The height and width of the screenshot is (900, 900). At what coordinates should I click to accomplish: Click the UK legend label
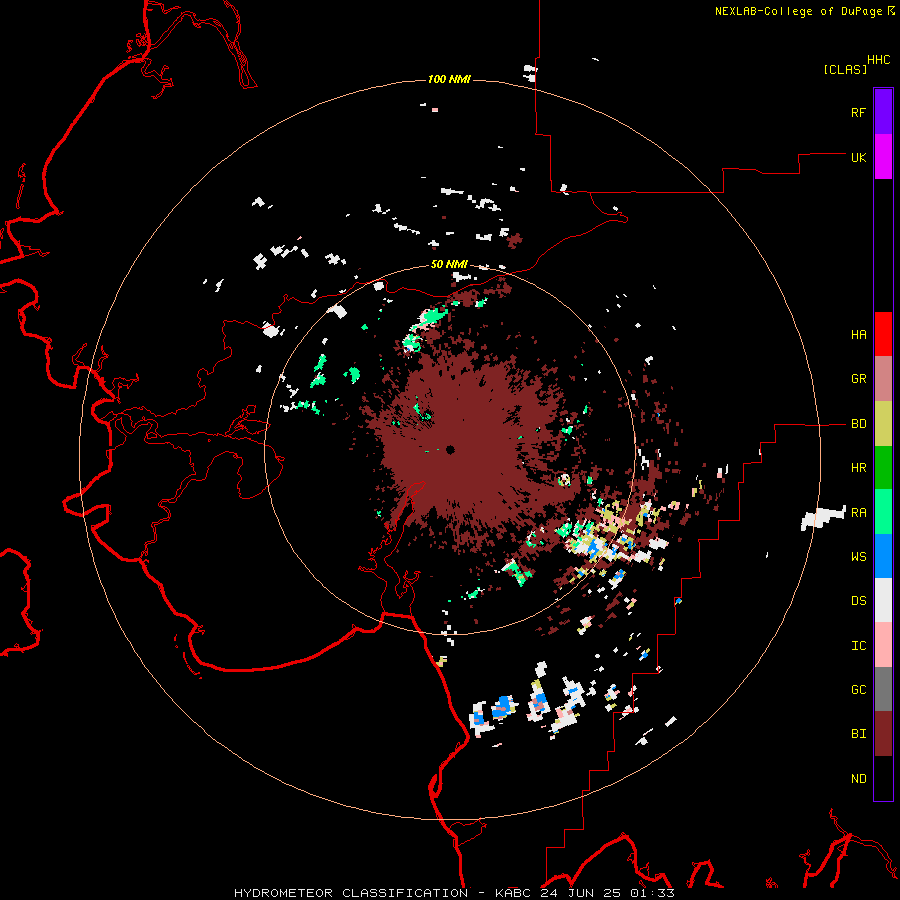click(858, 157)
